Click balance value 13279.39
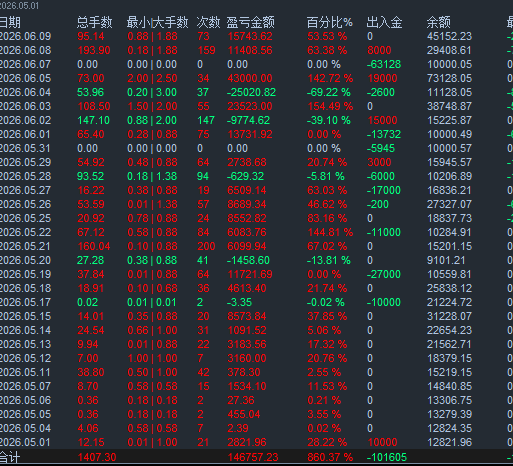Viewport: 513px width, 466px height. tap(450, 414)
